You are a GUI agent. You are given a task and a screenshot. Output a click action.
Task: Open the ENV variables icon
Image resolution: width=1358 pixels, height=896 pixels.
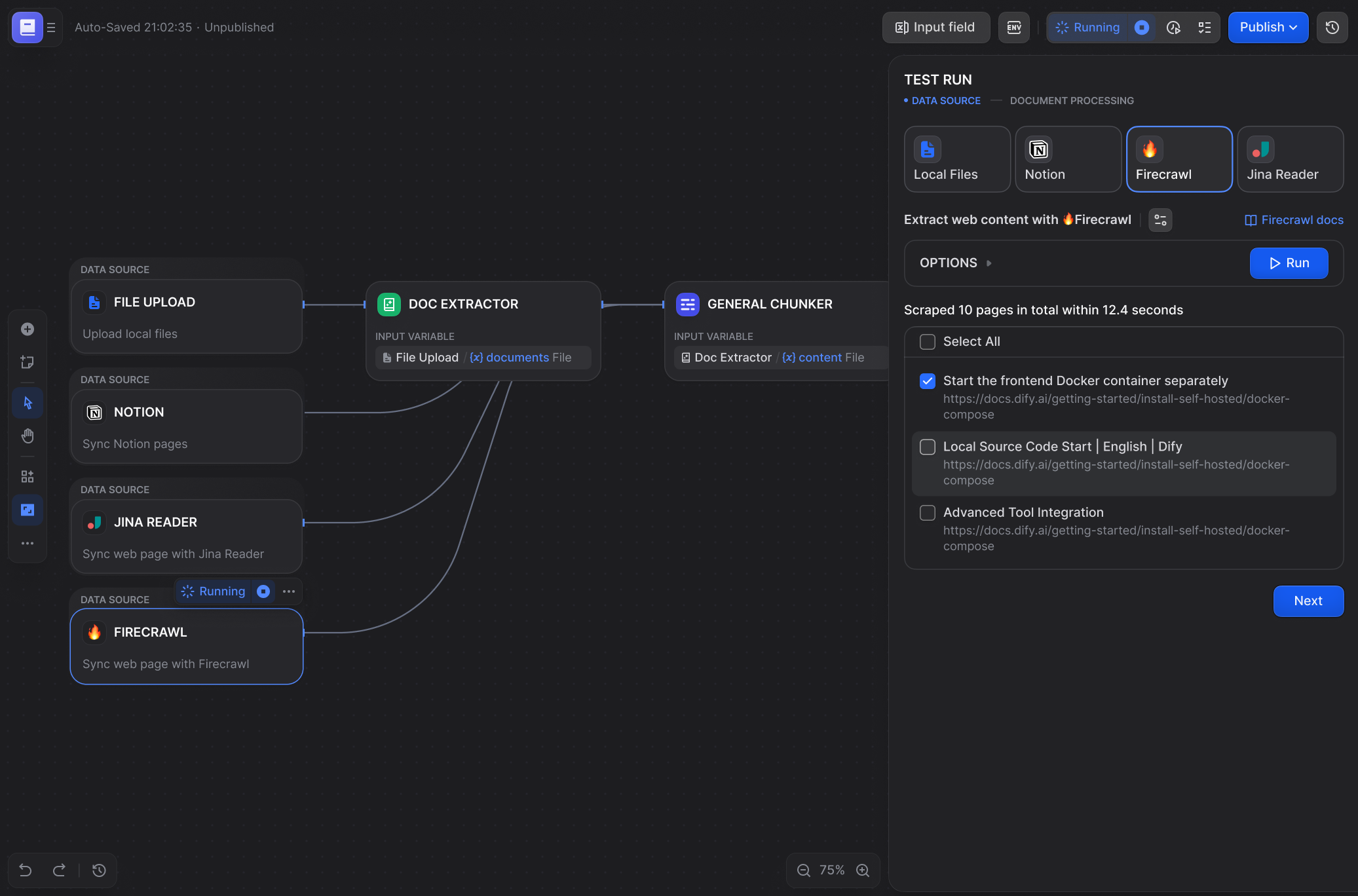(1013, 28)
